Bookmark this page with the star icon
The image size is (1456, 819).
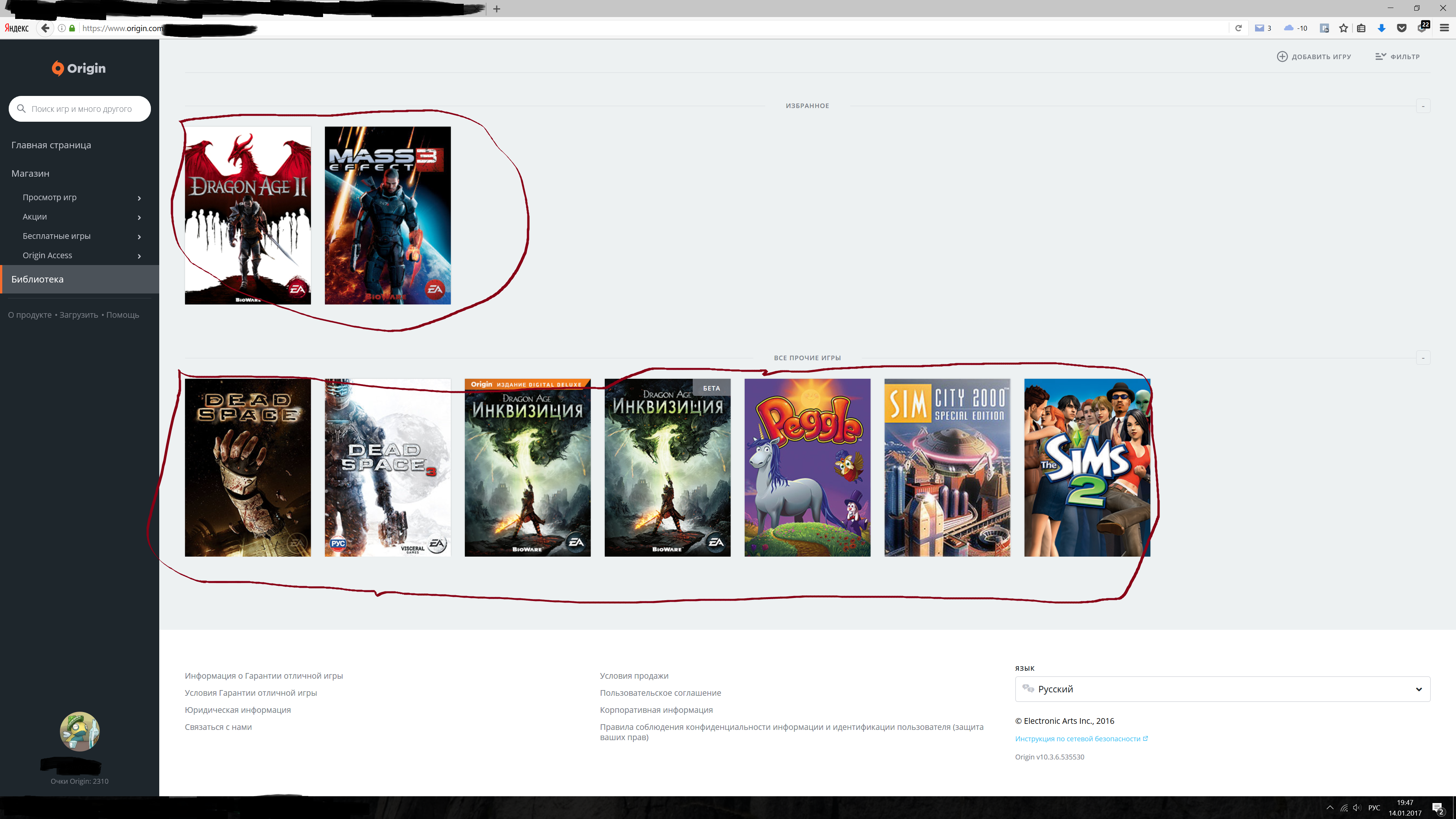[1343, 28]
